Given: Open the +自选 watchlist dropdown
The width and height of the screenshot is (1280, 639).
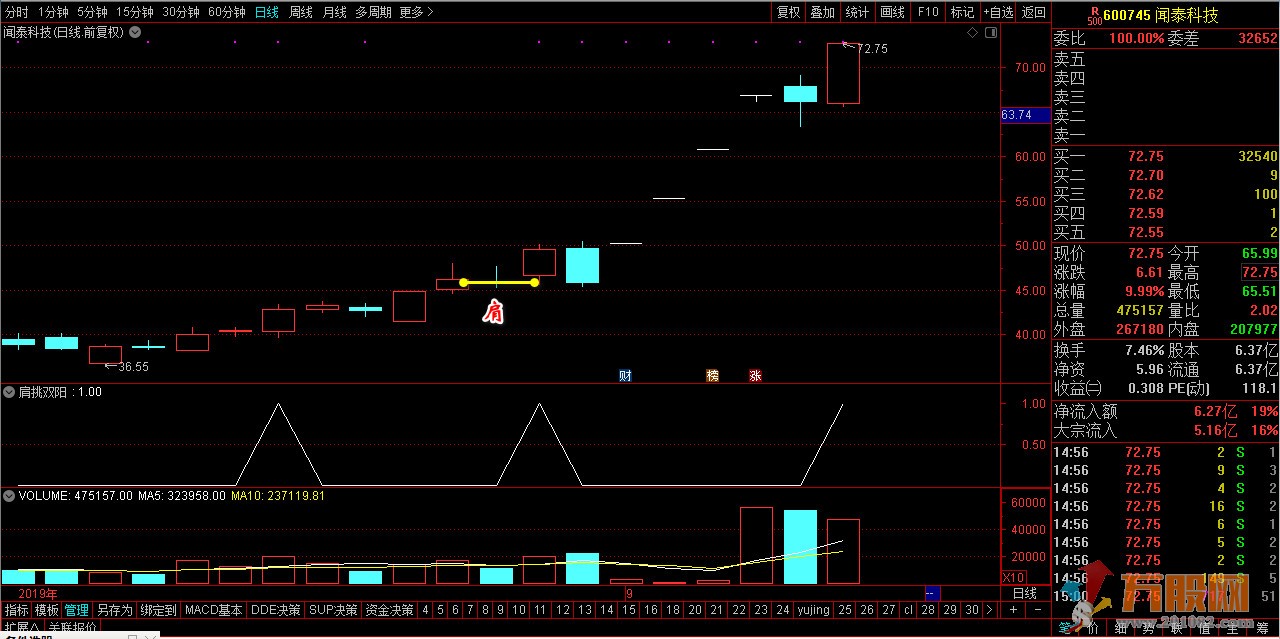Looking at the screenshot, I should click(x=1000, y=12).
